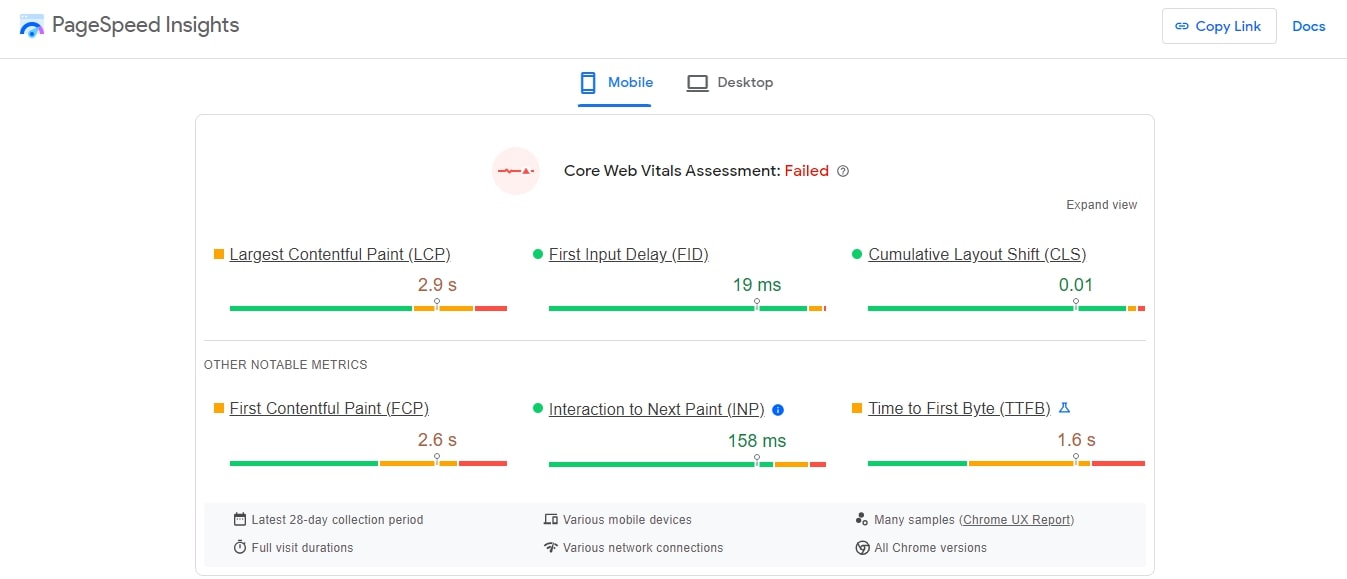Image resolution: width=1347 pixels, height=579 pixels.
Task: Switch to the Desktop tab
Action: 730,82
